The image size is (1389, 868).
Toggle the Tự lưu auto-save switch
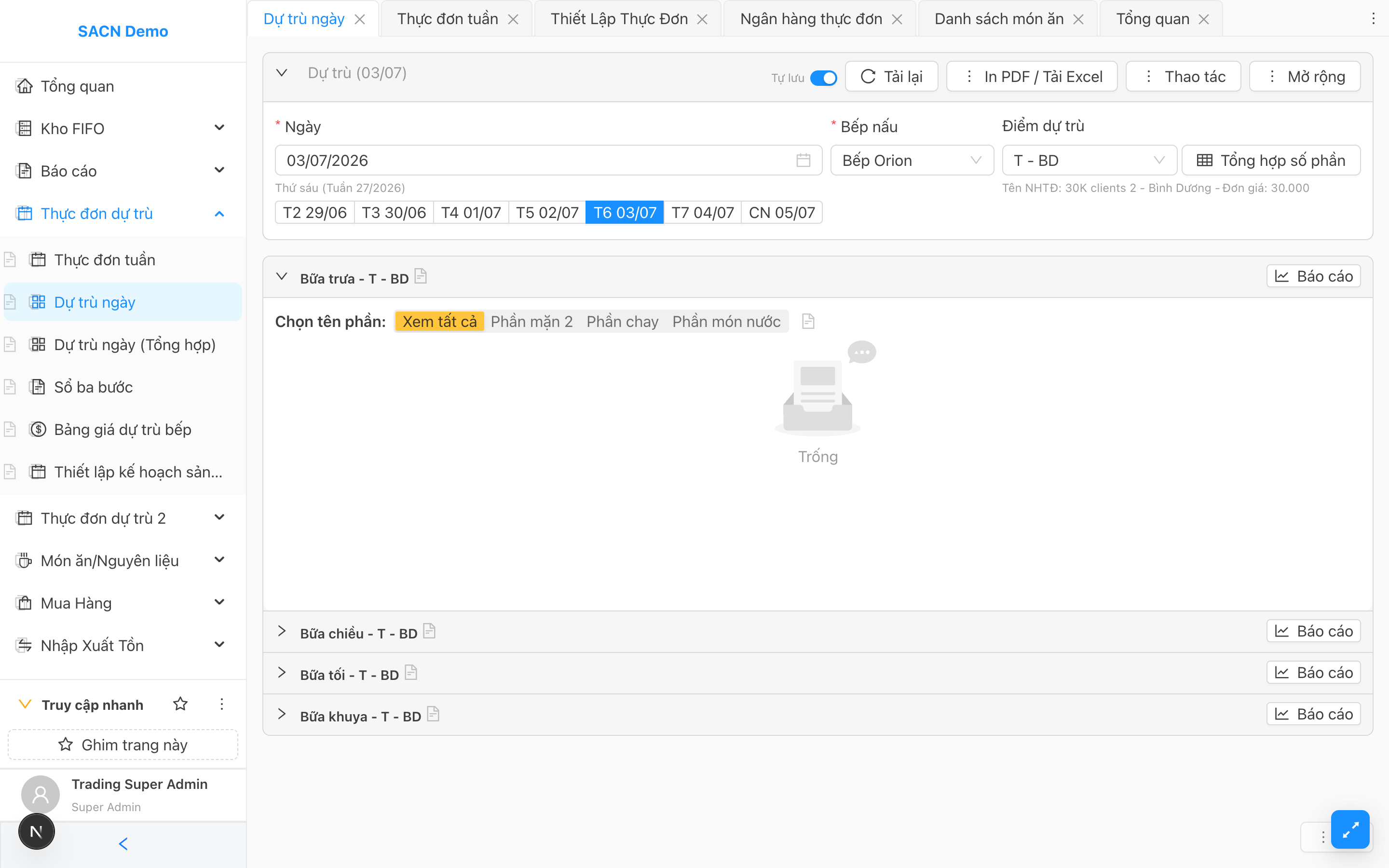(823, 78)
